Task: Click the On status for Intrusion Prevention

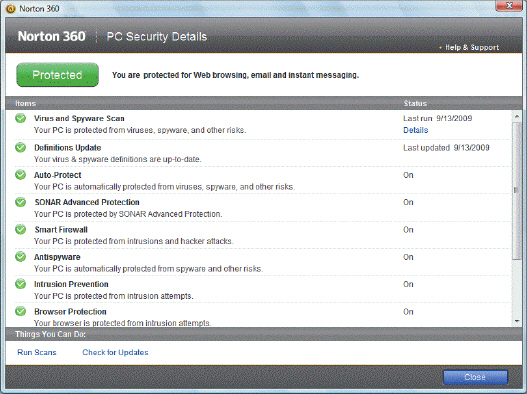Action: click(x=408, y=284)
